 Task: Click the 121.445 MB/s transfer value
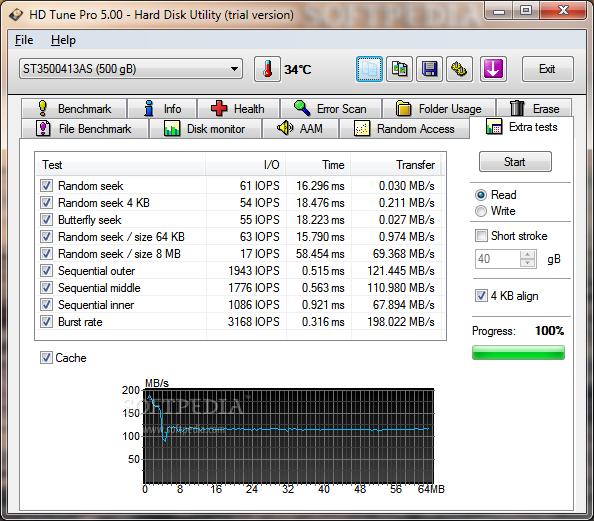(401, 271)
